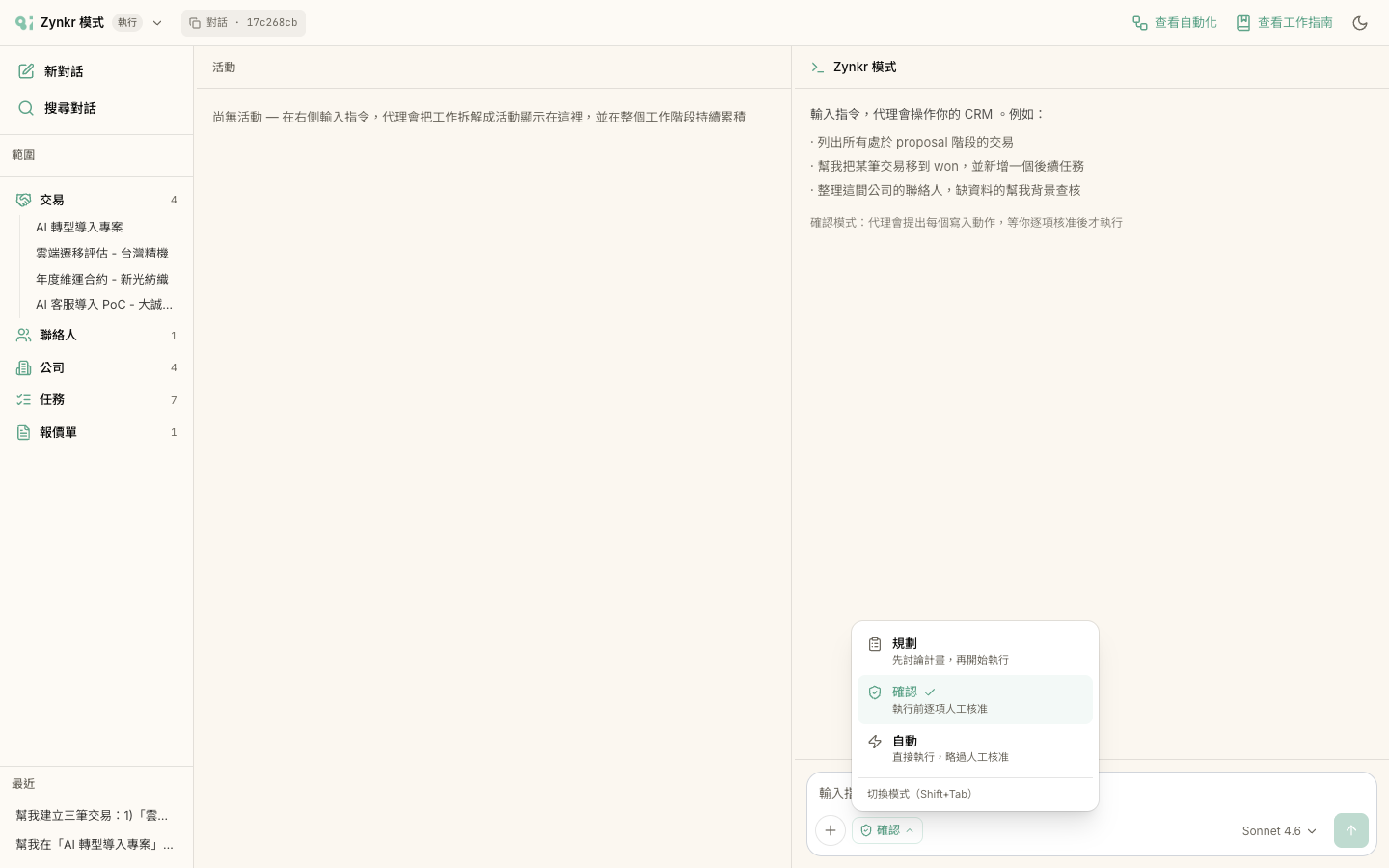Open 查看工作指南 link

1284,22
